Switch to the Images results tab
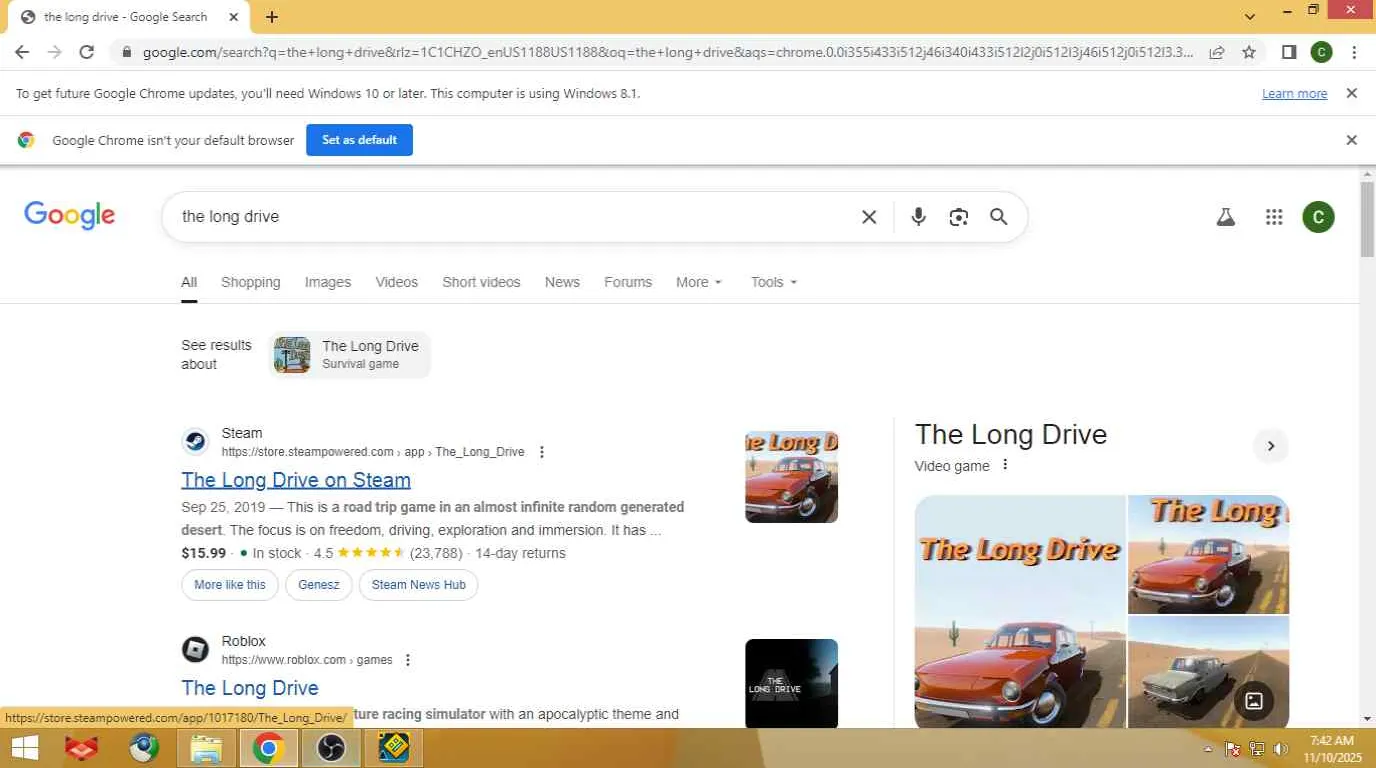1376x768 pixels. 328,282
